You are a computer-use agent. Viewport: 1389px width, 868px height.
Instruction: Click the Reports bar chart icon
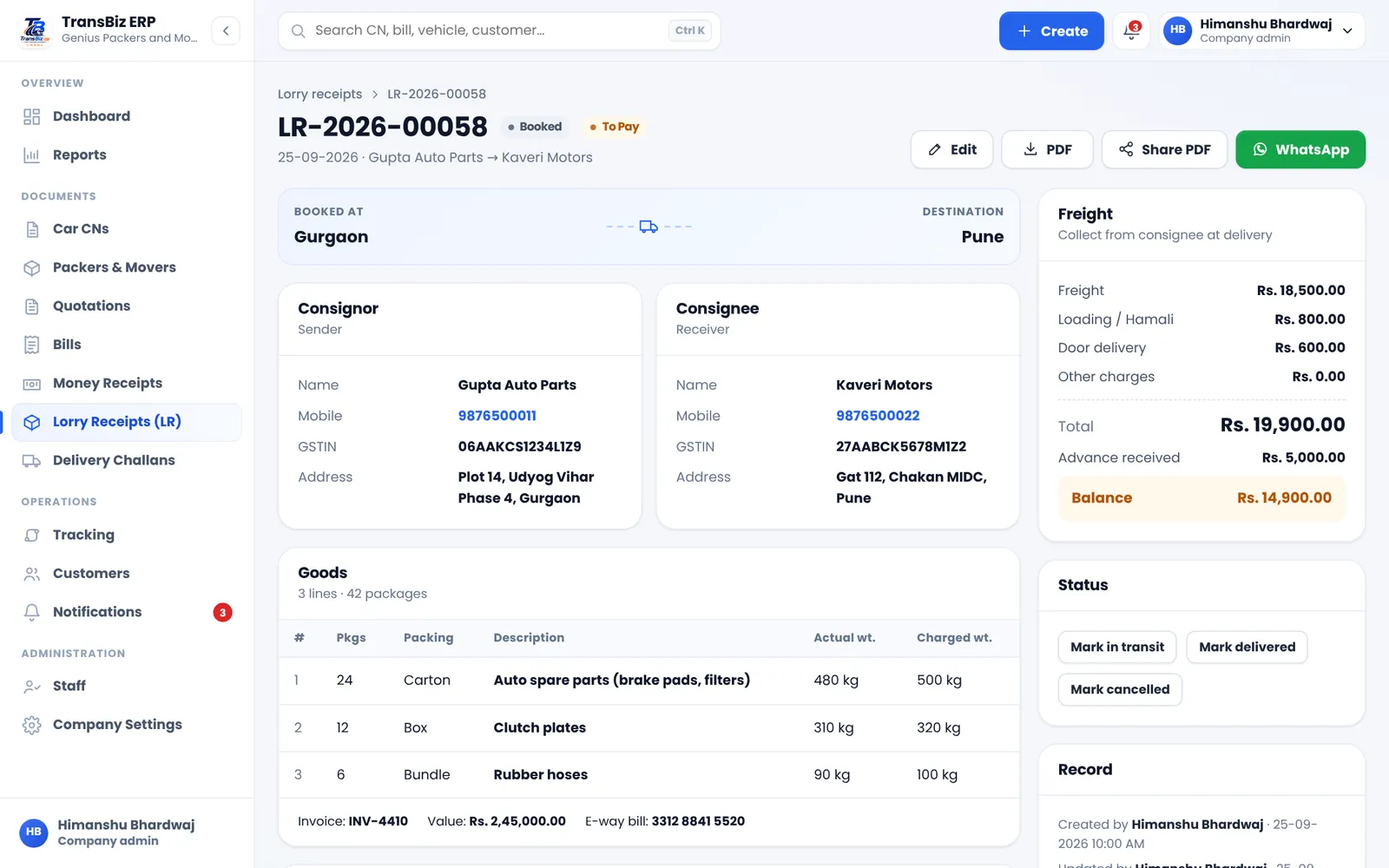[x=32, y=155]
